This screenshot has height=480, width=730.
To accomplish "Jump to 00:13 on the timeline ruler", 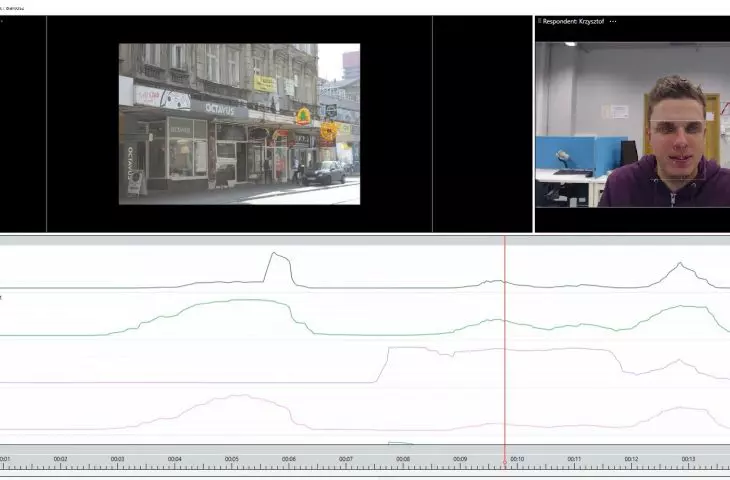I will point(689,459).
